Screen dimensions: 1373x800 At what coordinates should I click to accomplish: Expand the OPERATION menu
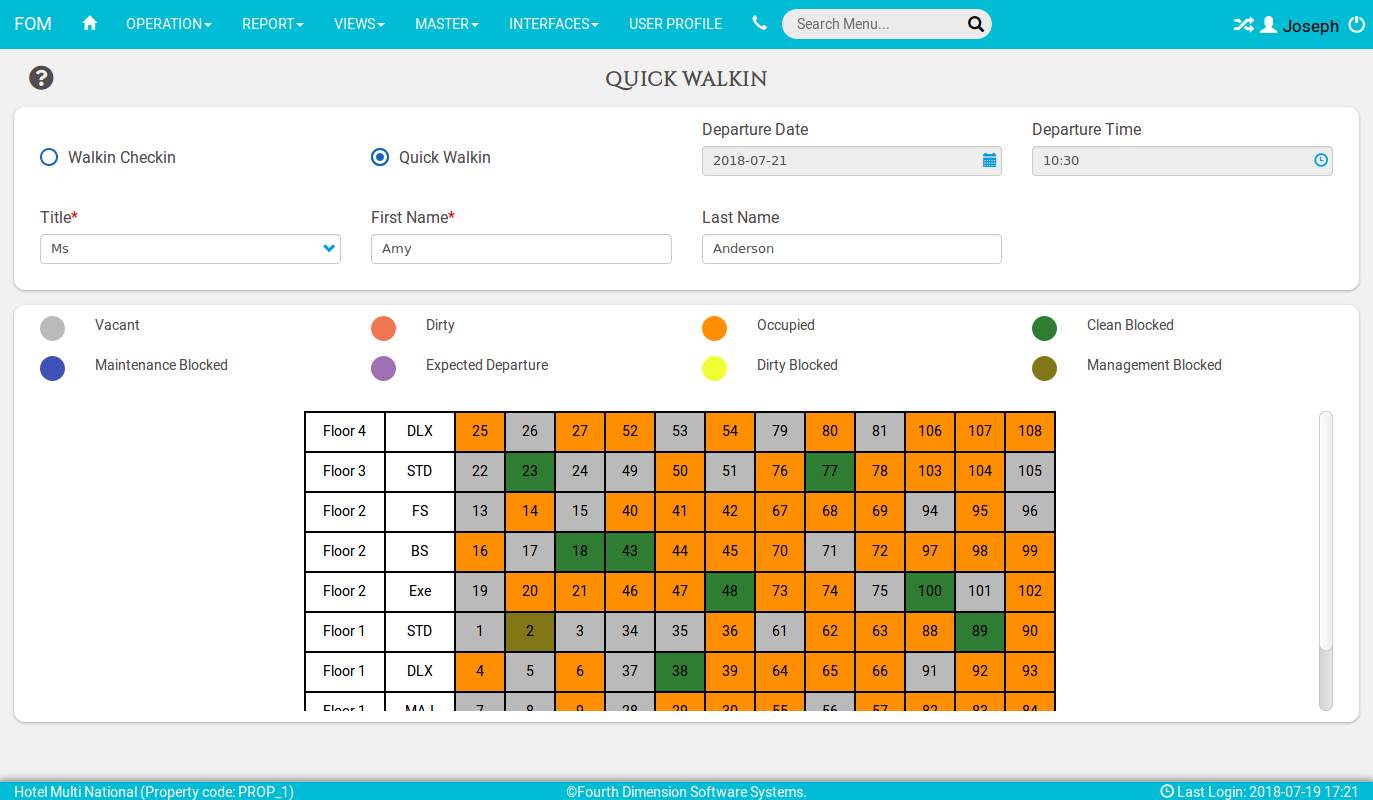pos(168,24)
